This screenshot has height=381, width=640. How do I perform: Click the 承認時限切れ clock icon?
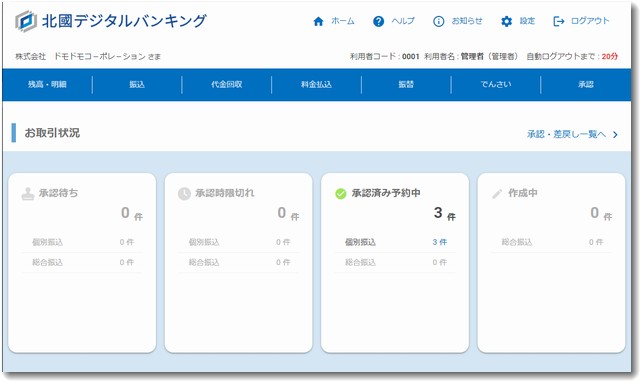click(184, 194)
